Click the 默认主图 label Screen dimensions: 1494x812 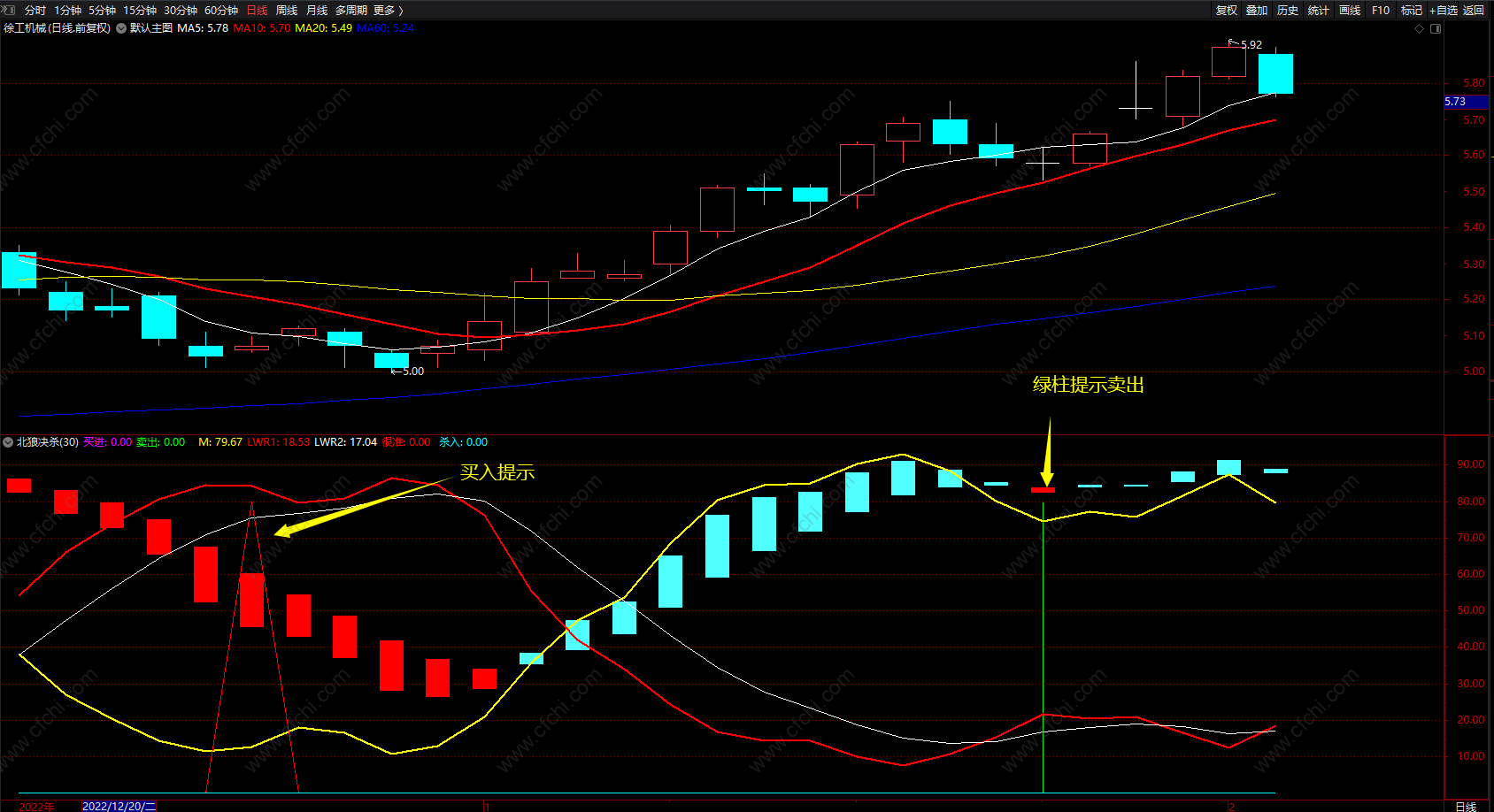(x=151, y=28)
